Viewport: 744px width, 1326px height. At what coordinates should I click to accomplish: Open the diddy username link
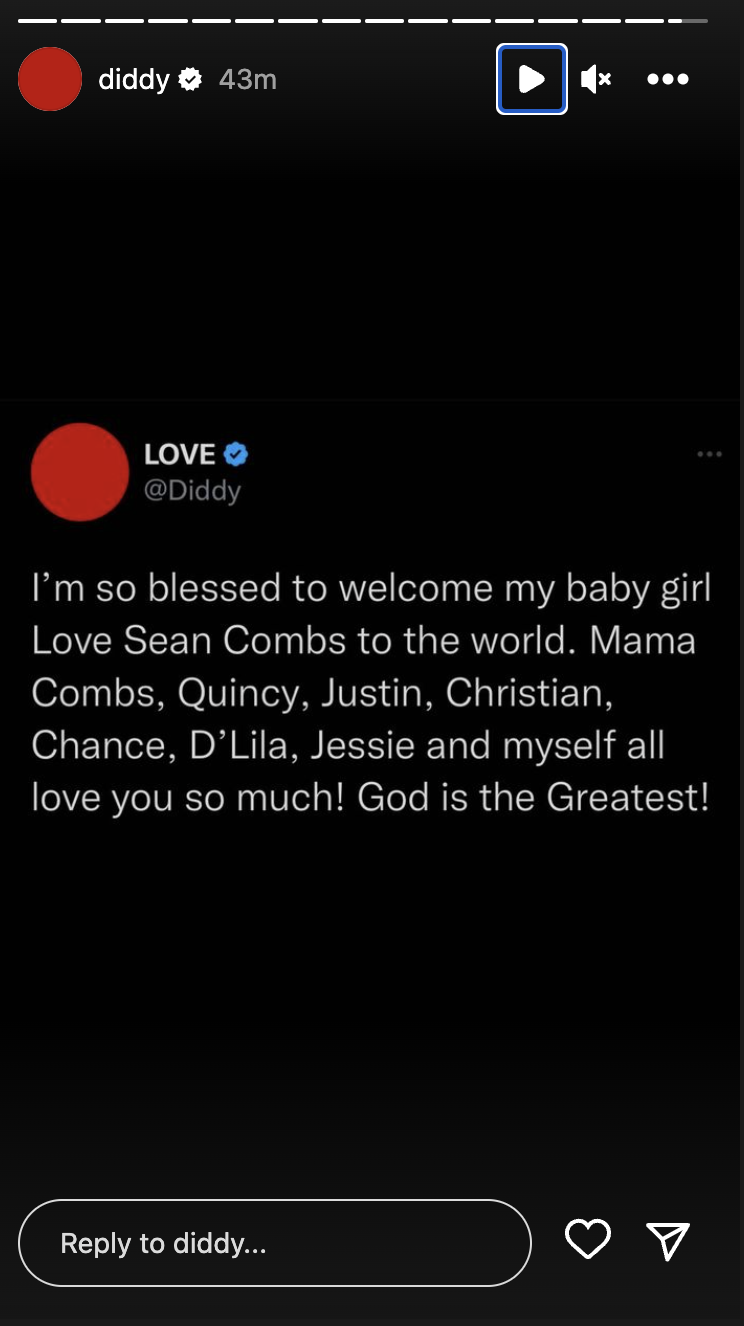(x=134, y=79)
